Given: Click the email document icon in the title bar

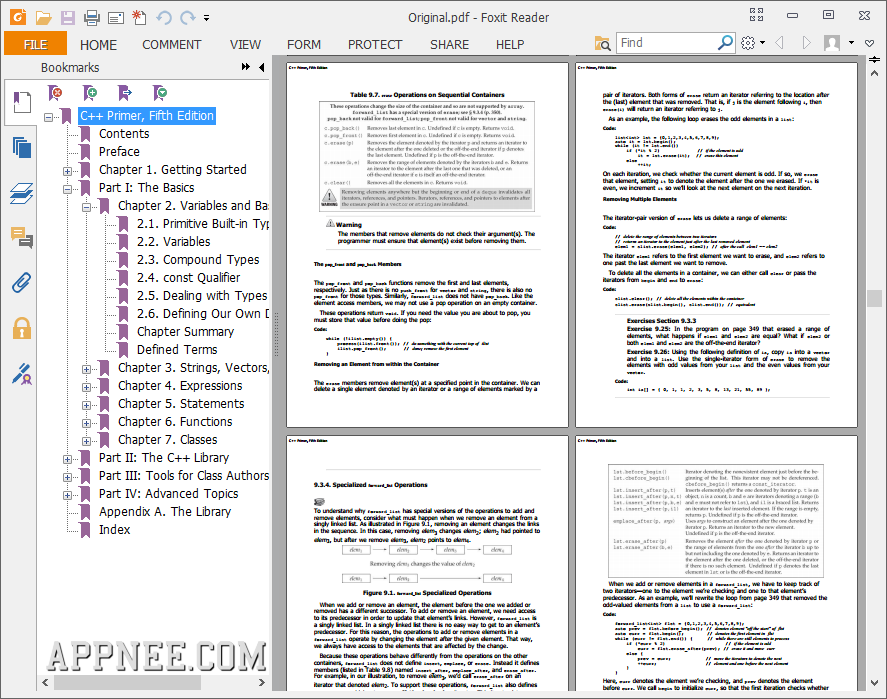Looking at the screenshot, I should 116,18.
